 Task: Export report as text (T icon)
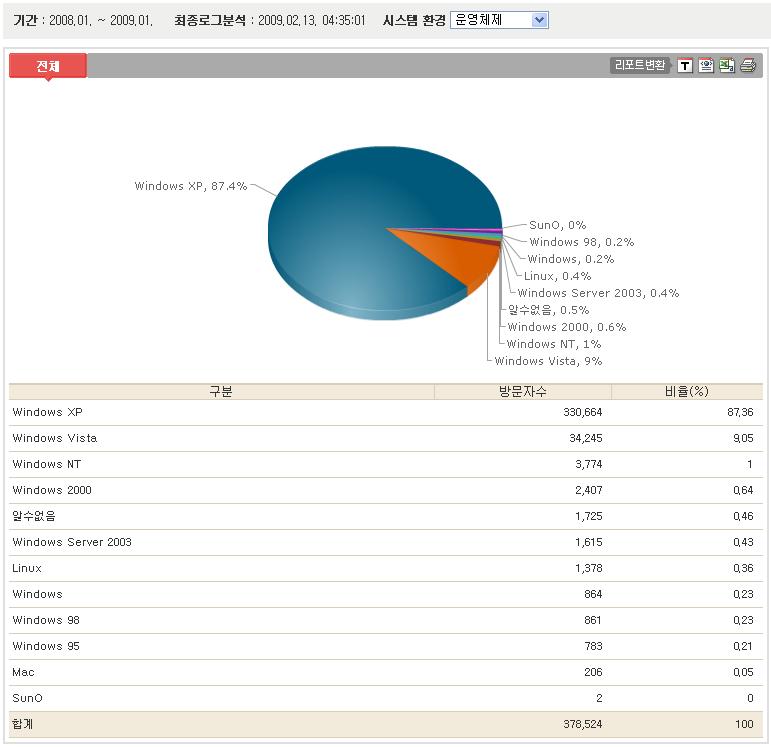[684, 65]
